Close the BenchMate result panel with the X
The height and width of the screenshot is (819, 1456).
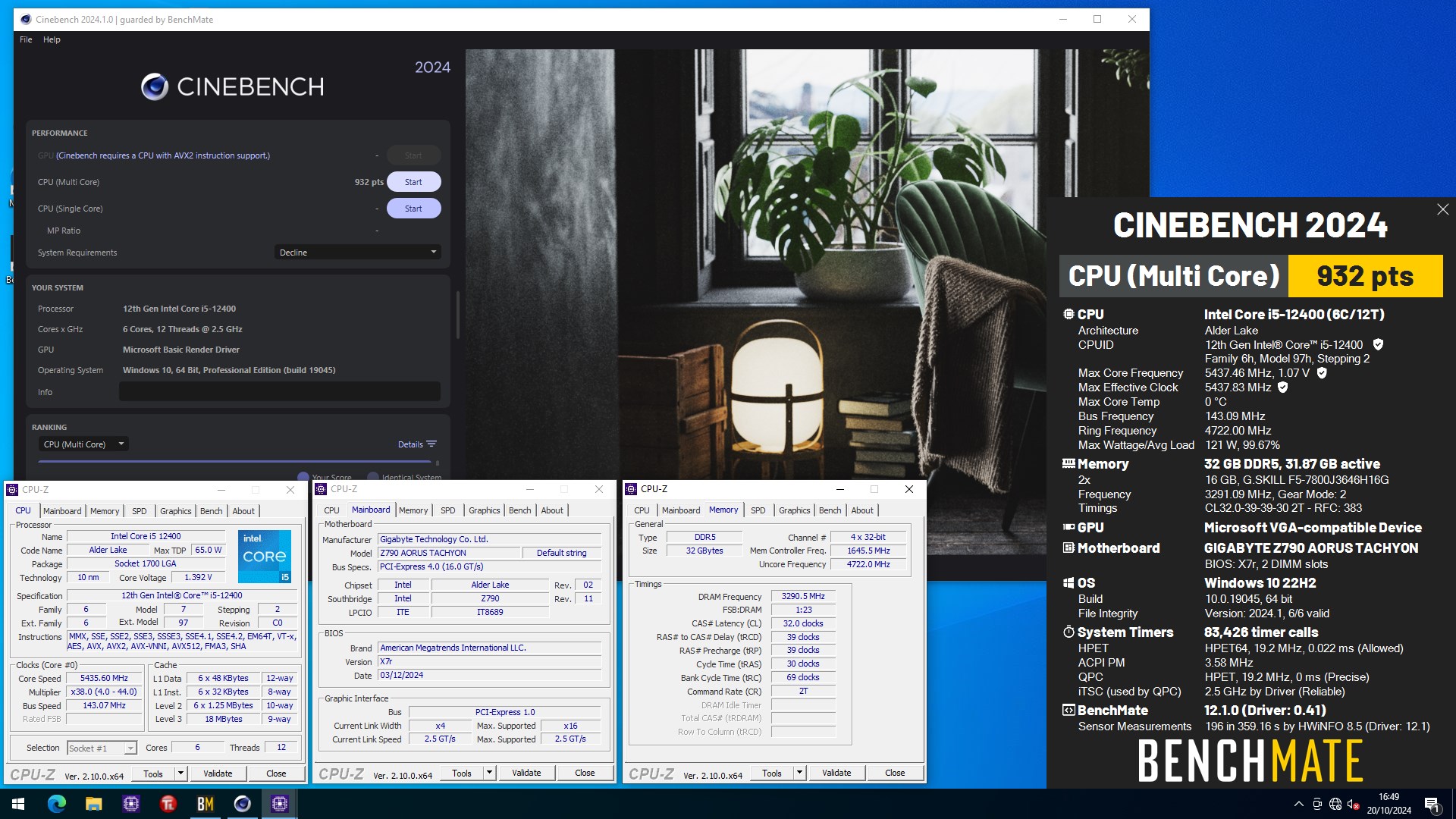[x=1442, y=209]
